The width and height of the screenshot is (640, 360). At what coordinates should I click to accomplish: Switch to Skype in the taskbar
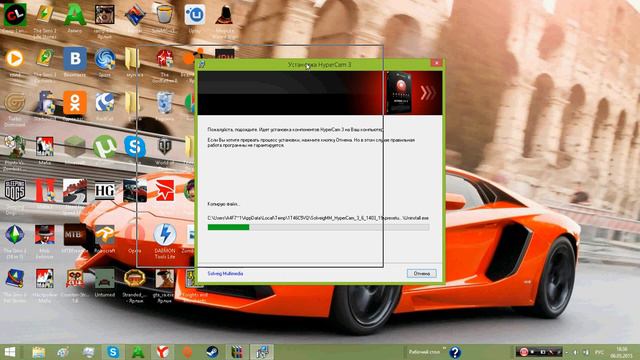tap(113, 352)
